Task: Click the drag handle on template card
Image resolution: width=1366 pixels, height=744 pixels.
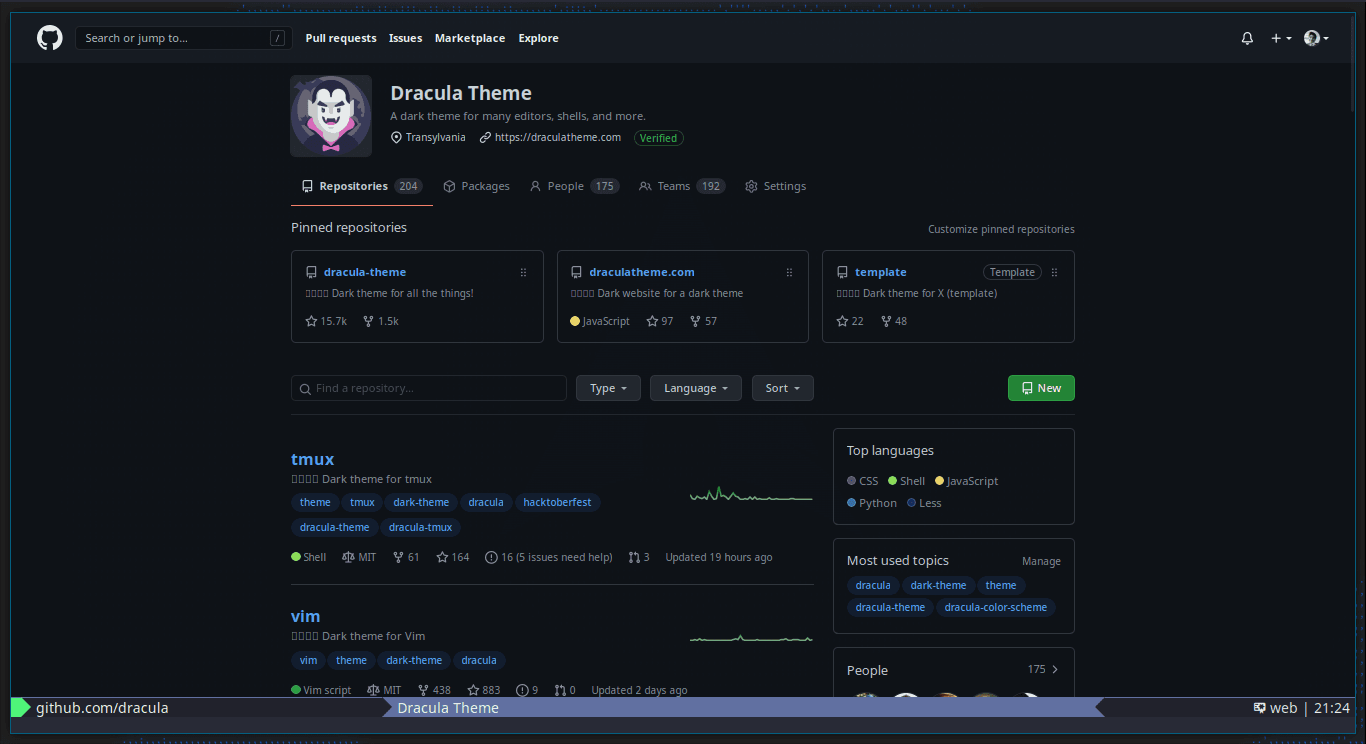Action: pos(1054,272)
